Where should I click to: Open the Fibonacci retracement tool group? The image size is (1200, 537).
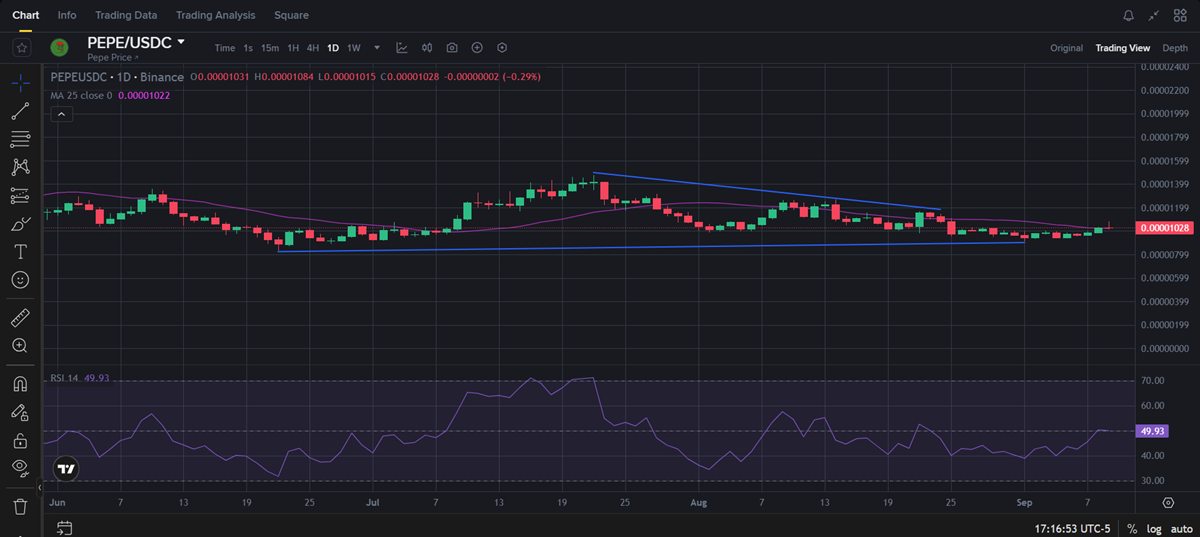[20, 138]
